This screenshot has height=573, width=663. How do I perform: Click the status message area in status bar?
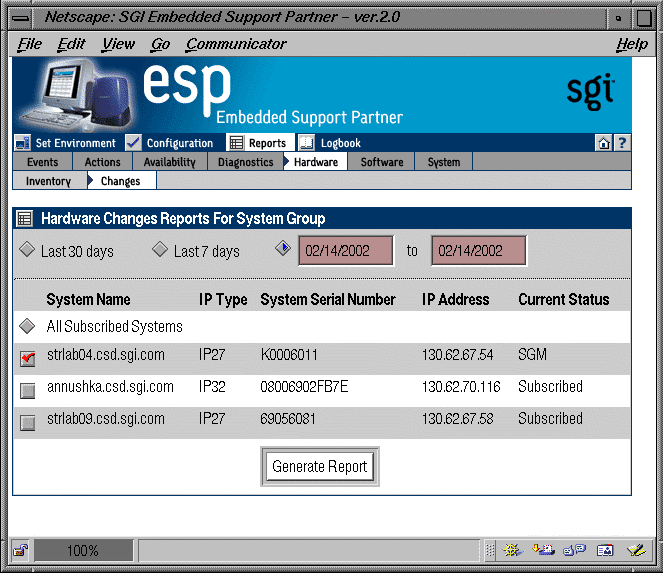pos(309,550)
